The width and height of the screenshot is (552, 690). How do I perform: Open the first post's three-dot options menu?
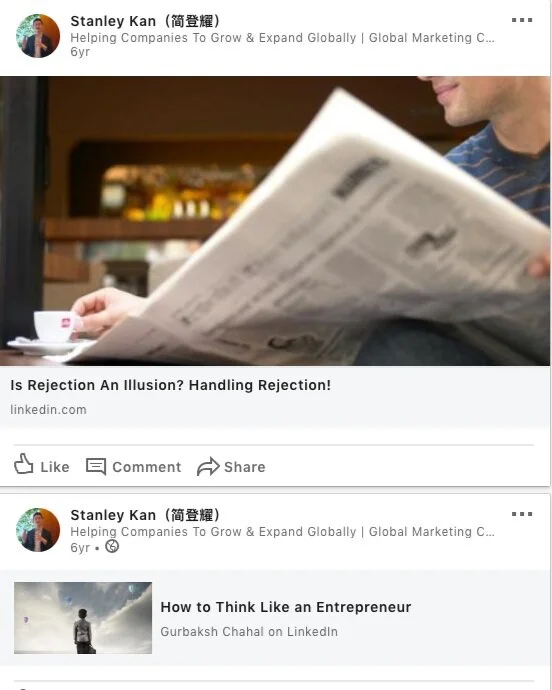coord(522,20)
